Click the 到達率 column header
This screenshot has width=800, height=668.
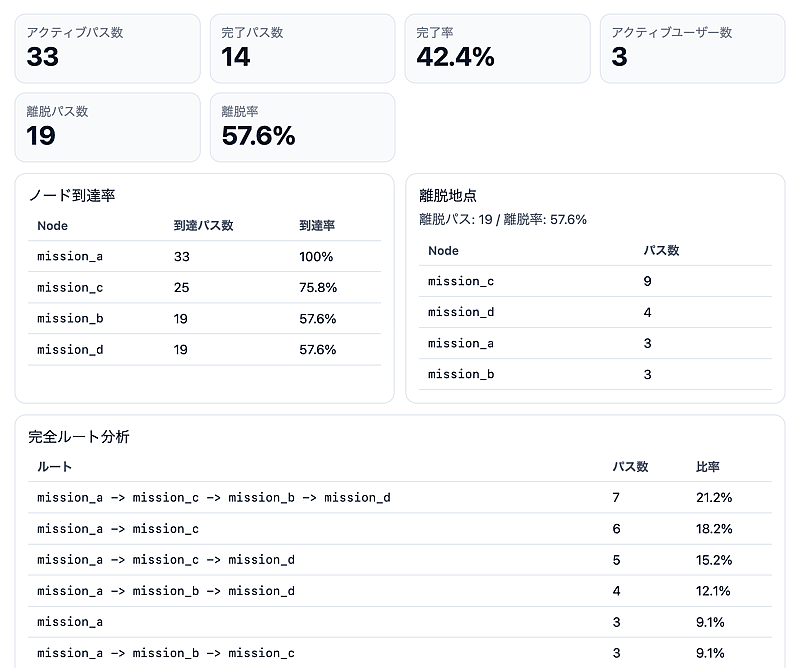(x=318, y=226)
